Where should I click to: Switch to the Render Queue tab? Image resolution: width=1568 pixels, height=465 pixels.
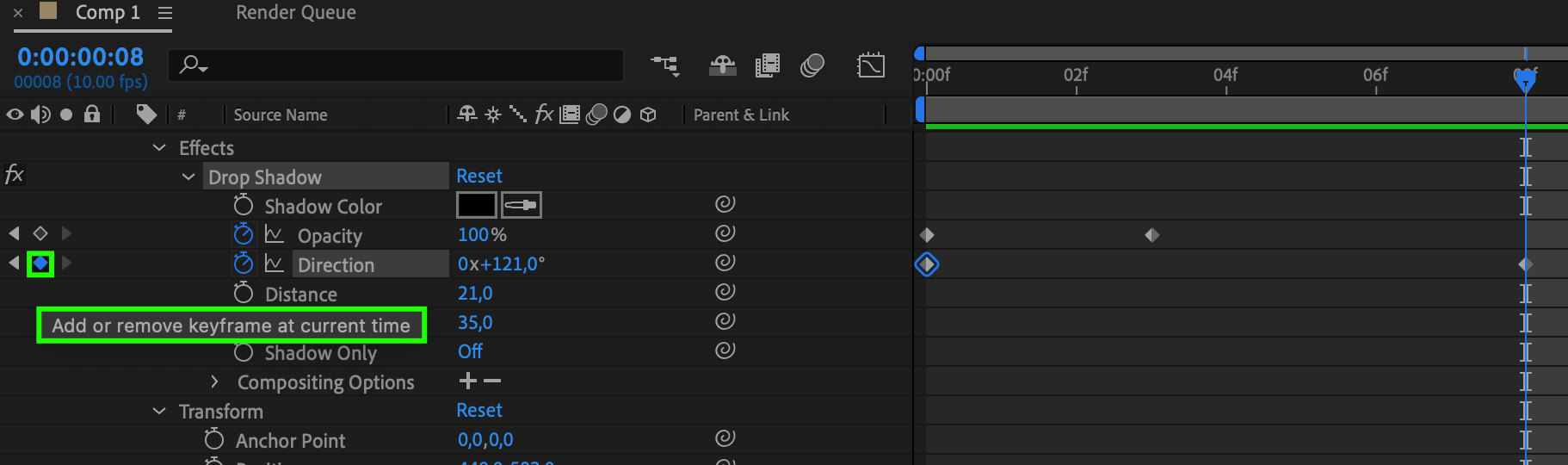pyautogui.click(x=295, y=13)
